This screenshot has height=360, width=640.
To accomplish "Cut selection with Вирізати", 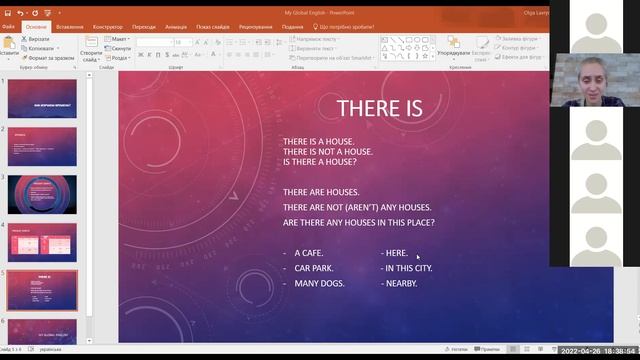I will tap(36, 39).
